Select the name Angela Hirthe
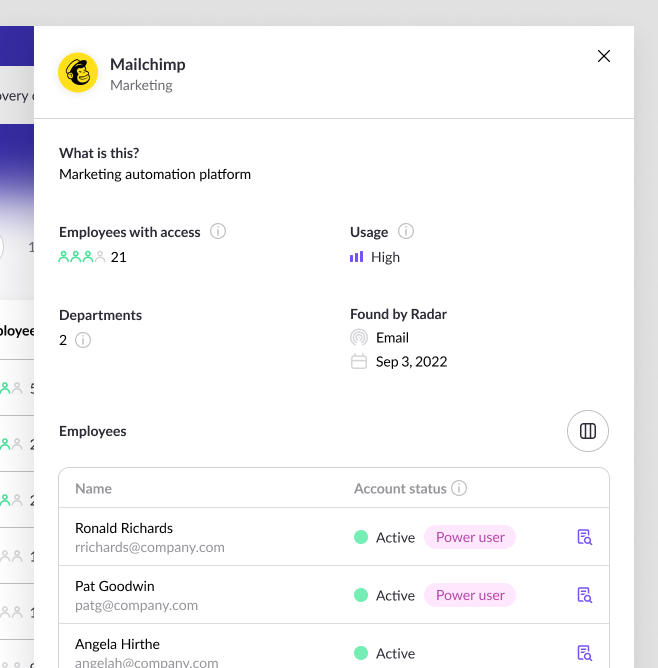The width and height of the screenshot is (658, 668). (117, 644)
